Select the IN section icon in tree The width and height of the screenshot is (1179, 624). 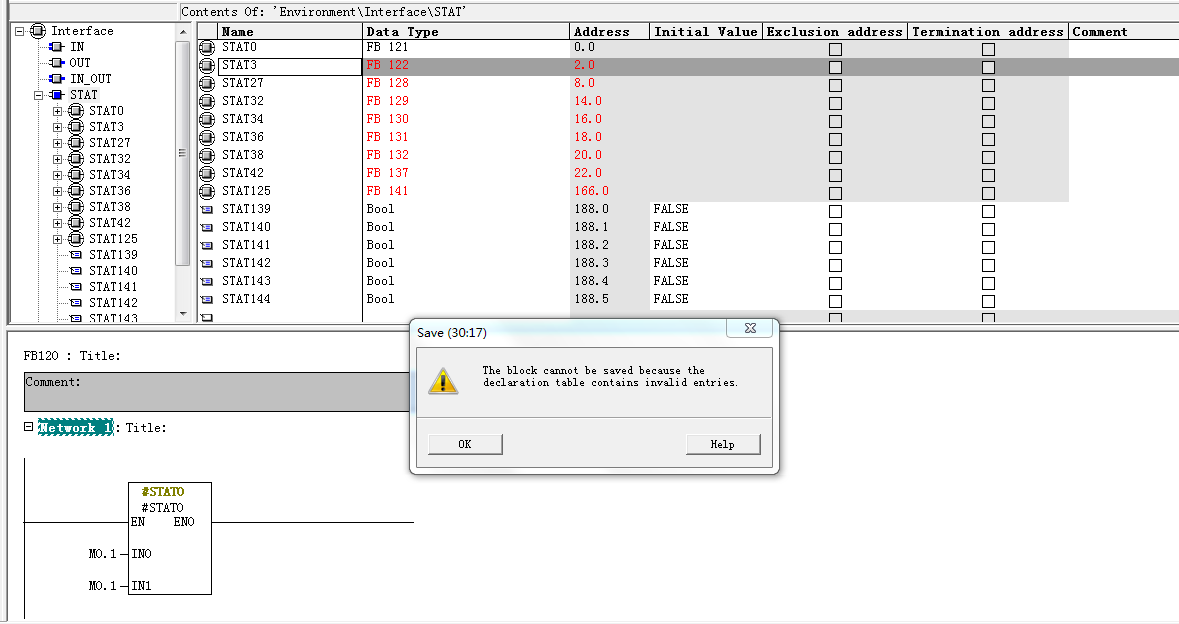[x=57, y=47]
